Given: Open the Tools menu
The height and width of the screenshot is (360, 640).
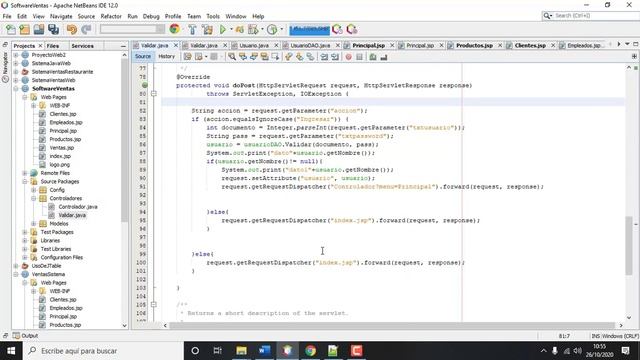Looking at the screenshot, I should point(213,16).
